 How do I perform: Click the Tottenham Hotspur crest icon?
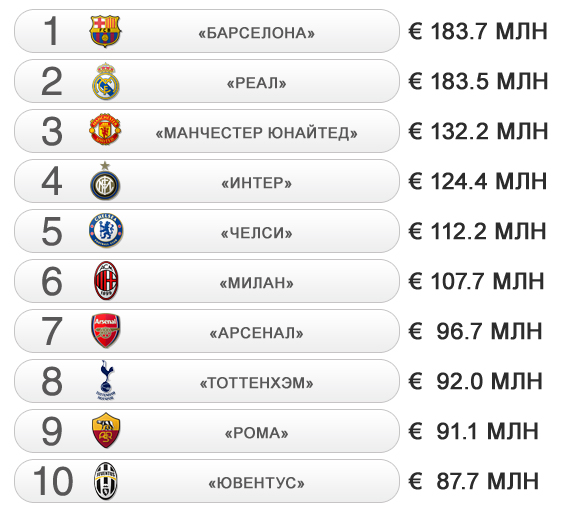click(105, 380)
